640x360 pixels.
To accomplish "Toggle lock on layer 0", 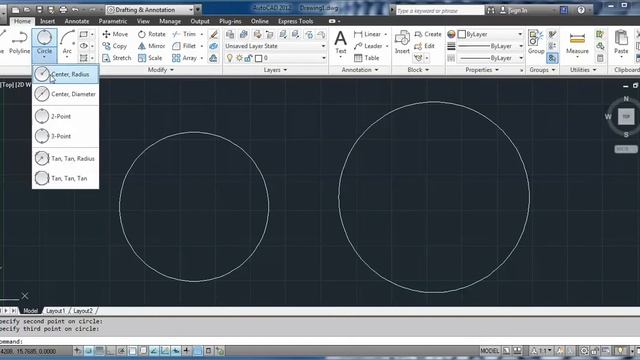I will pyautogui.click(x=249, y=58).
